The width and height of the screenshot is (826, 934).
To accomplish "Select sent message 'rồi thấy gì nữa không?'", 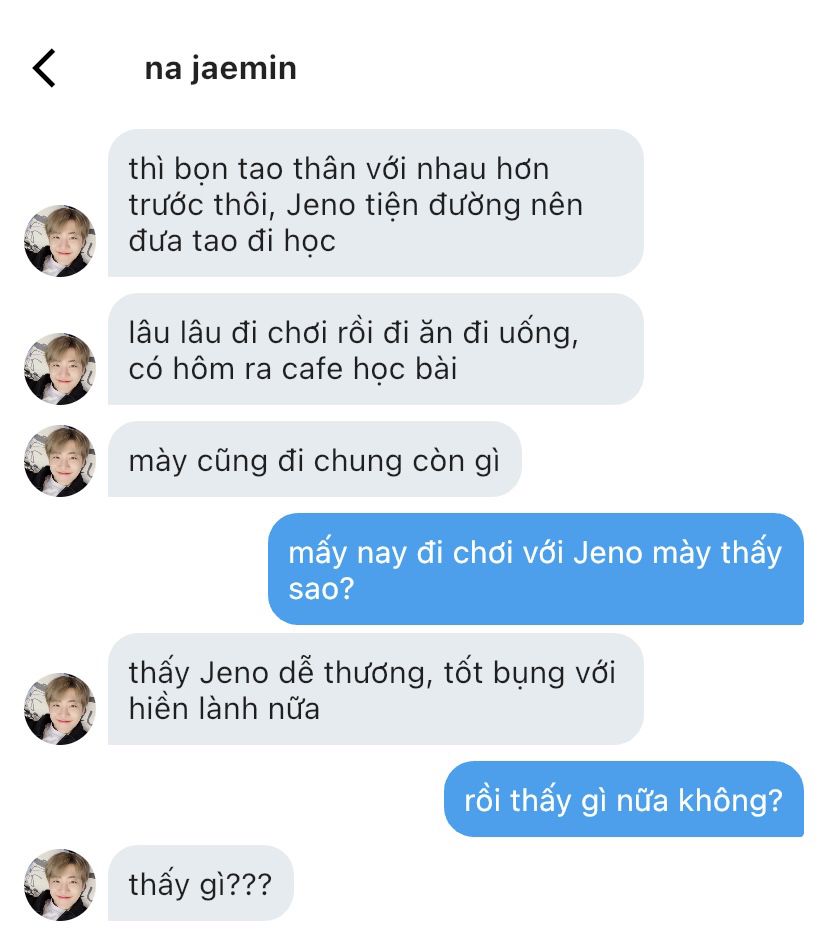I will pyautogui.click(x=624, y=799).
